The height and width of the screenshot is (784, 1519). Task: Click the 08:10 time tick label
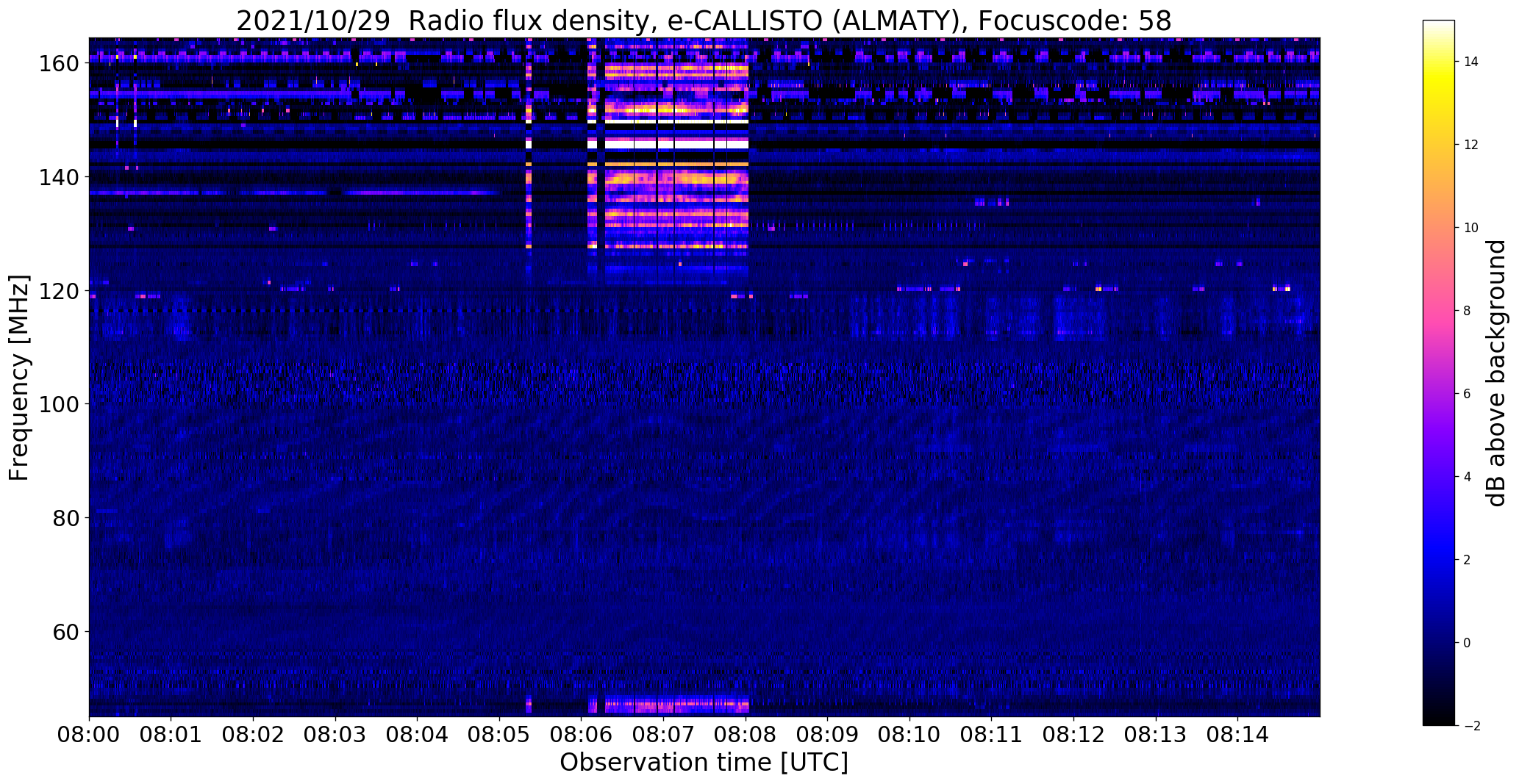(x=909, y=736)
